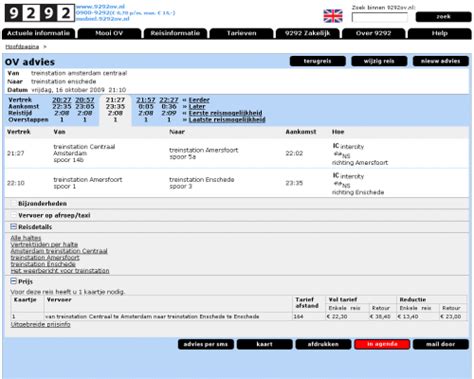Select the 20:27 departure option
Screen dimensions: 474x379
pyautogui.click(x=62, y=100)
